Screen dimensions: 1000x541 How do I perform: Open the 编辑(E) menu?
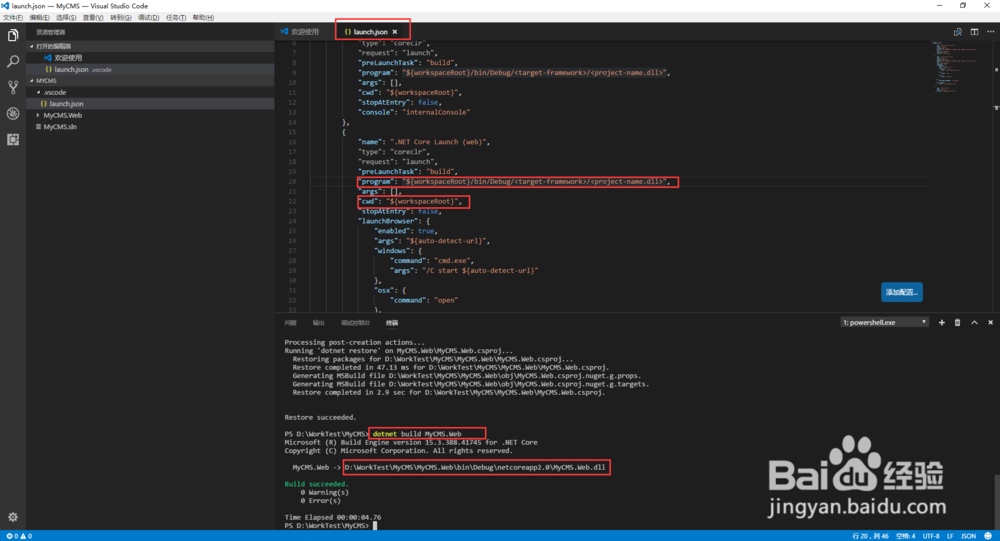40,18
